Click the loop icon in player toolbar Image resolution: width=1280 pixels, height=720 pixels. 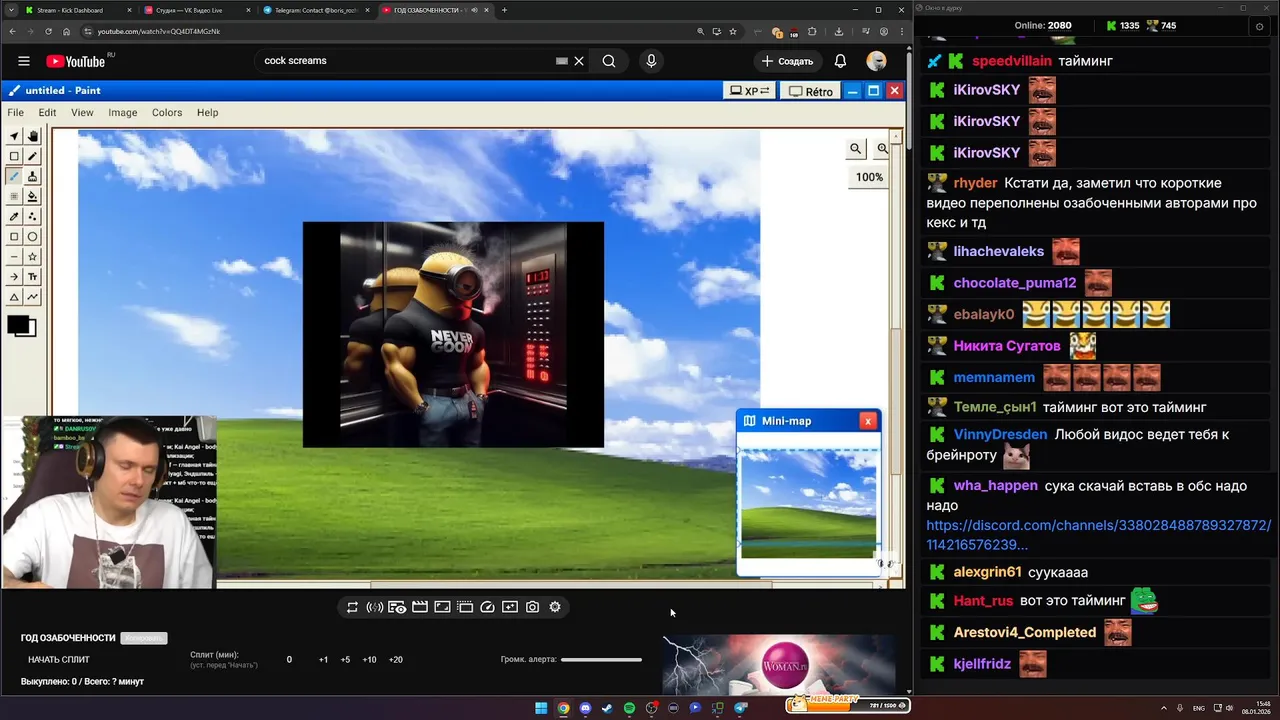352,607
